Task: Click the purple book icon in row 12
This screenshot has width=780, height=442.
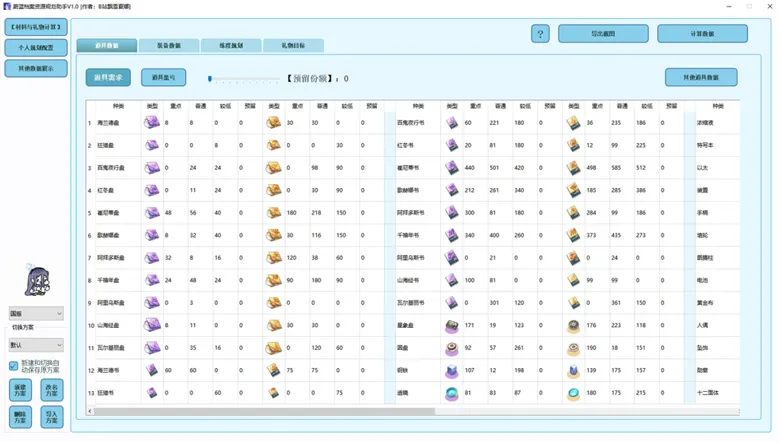Action: (x=152, y=370)
